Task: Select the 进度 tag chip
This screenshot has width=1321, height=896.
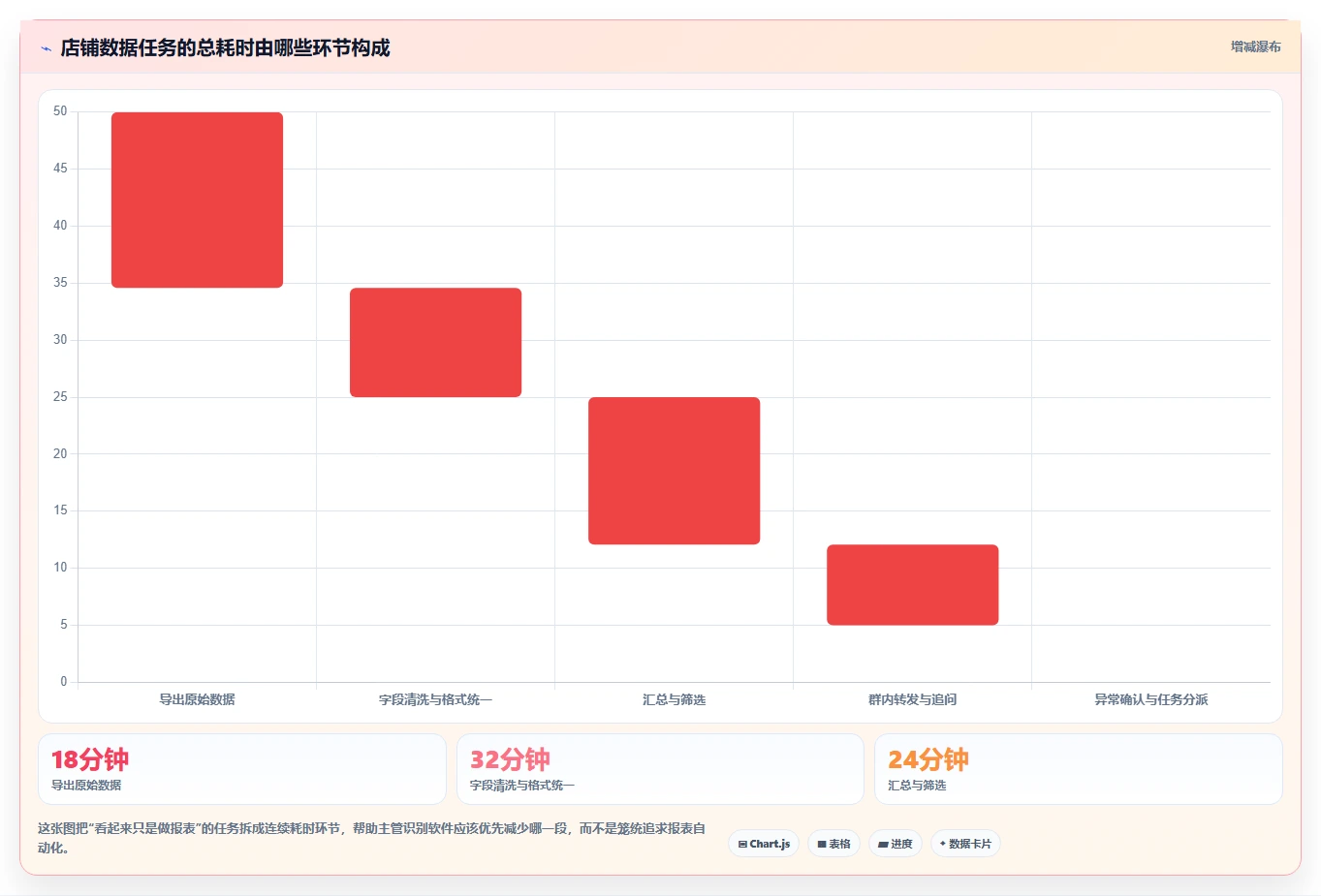Action: click(896, 844)
